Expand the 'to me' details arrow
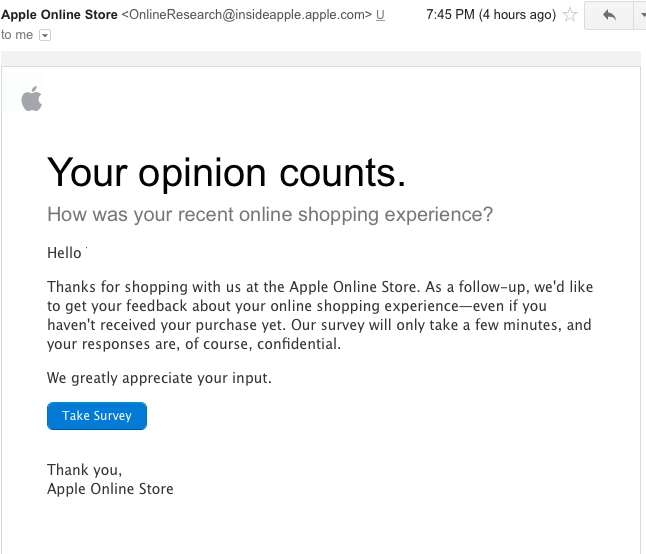Image resolution: width=646 pixels, height=554 pixels. coord(44,34)
